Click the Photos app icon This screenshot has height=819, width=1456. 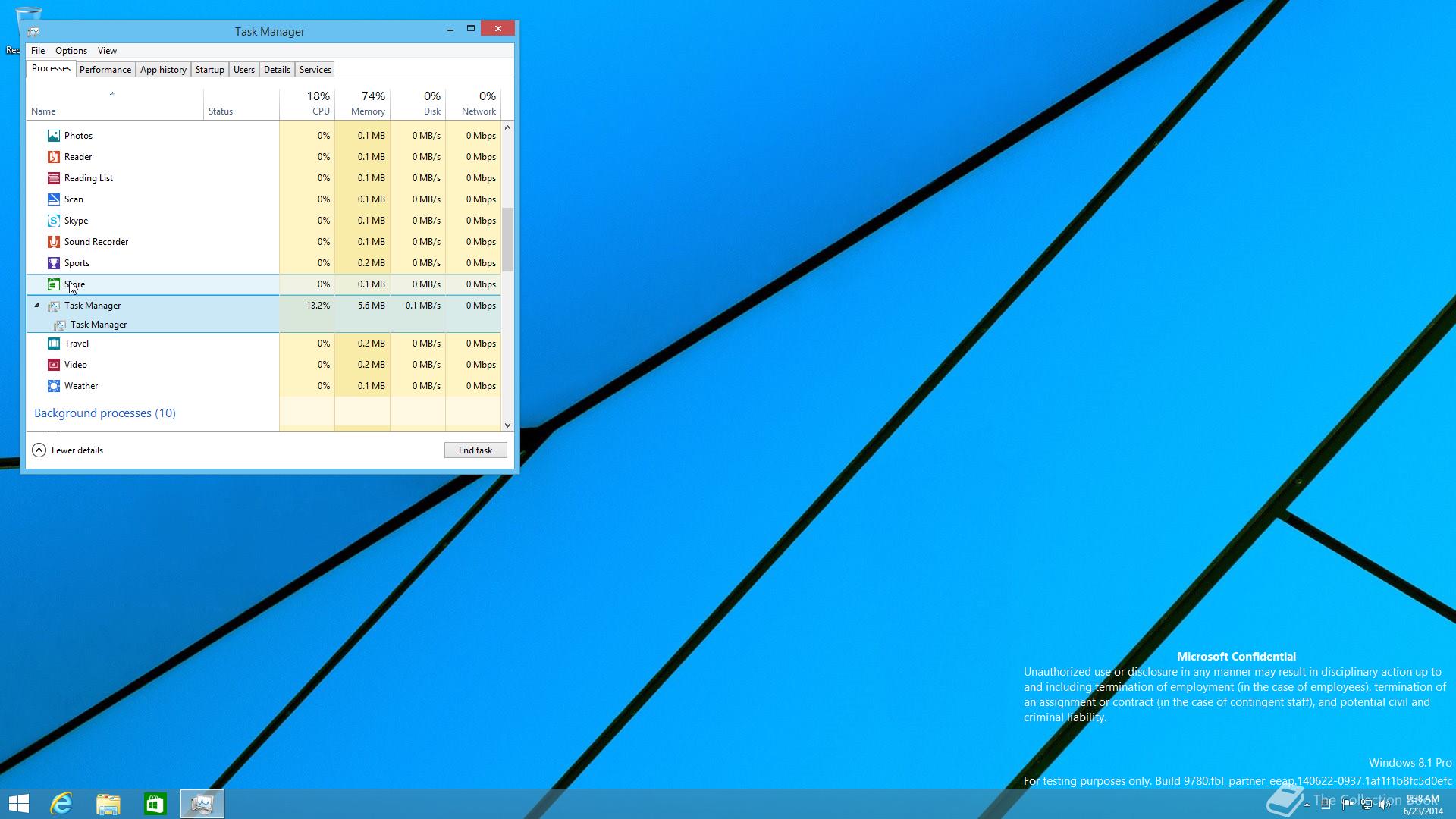[53, 136]
